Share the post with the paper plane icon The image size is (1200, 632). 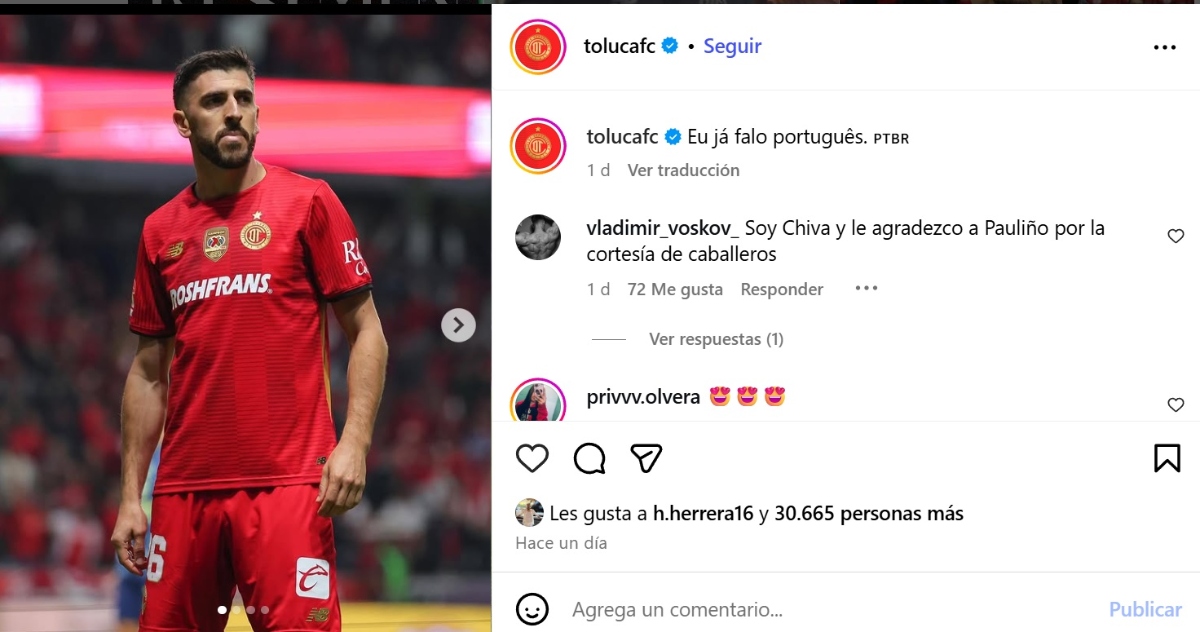pos(647,458)
